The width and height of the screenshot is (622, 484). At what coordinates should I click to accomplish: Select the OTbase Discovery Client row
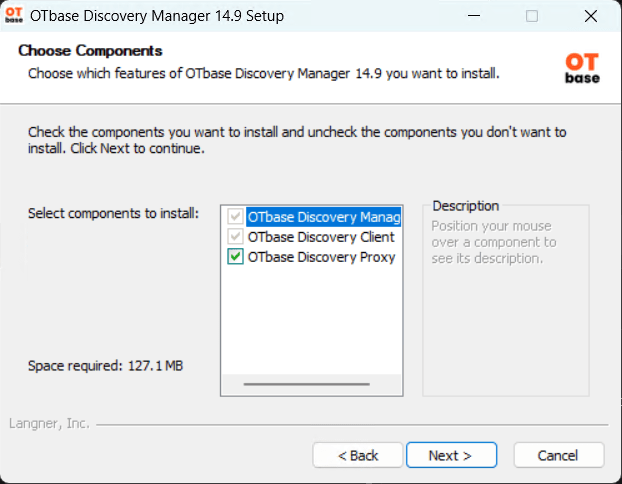[321, 237]
